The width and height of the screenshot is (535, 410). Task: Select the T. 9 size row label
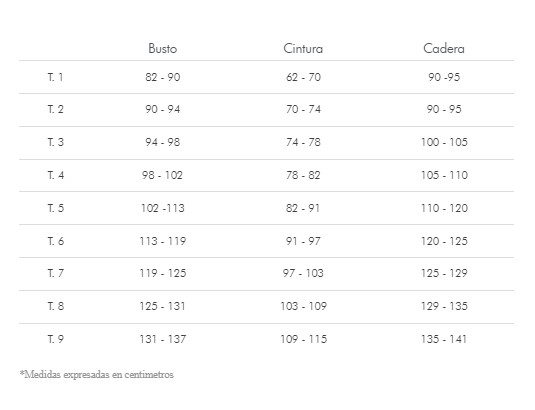pyautogui.click(x=56, y=339)
